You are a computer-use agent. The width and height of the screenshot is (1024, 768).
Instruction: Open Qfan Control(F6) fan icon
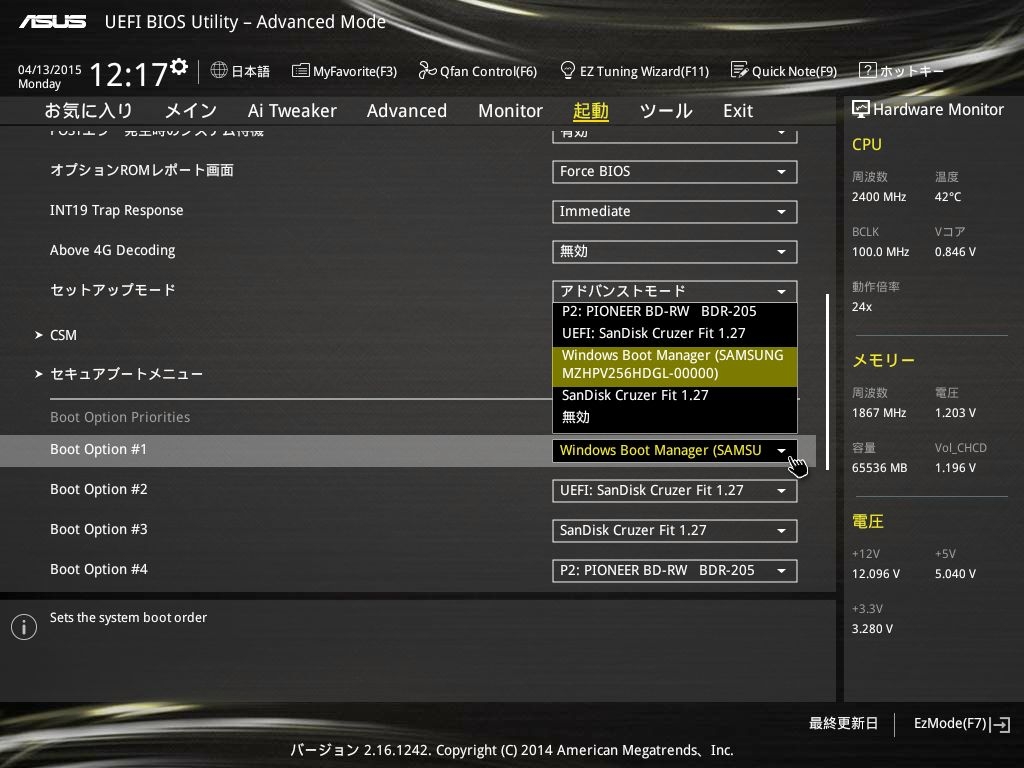[x=426, y=70]
